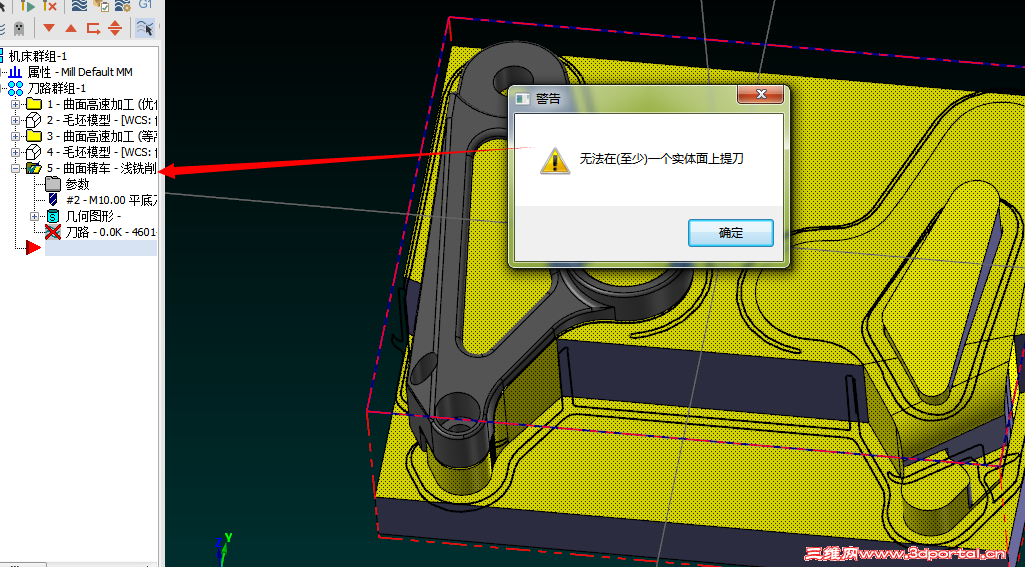Collapse operation 5 曲面精车
Image resolution: width=1025 pixels, height=567 pixels.
(16, 168)
